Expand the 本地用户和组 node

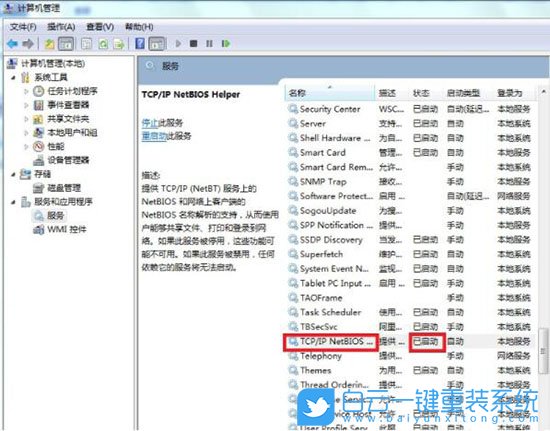pyautogui.click(x=26, y=133)
